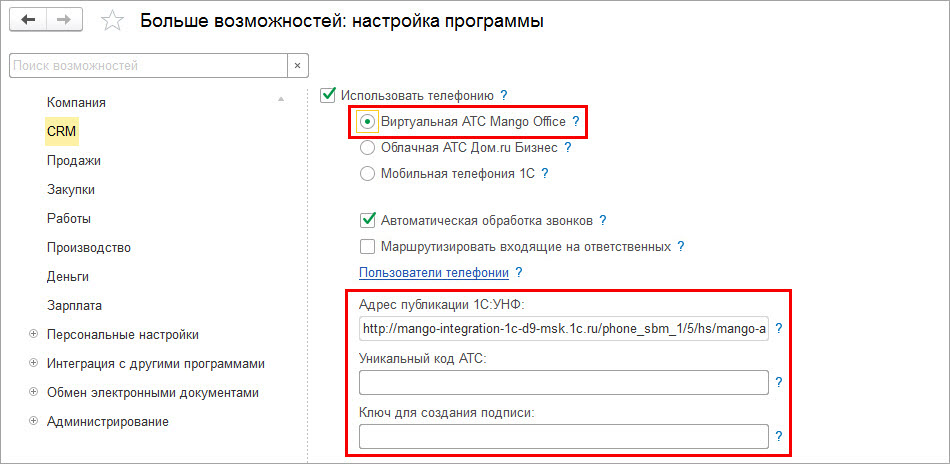950x464 pixels.
Task: Click the forward navigation arrow
Action: pyautogui.click(x=64, y=20)
